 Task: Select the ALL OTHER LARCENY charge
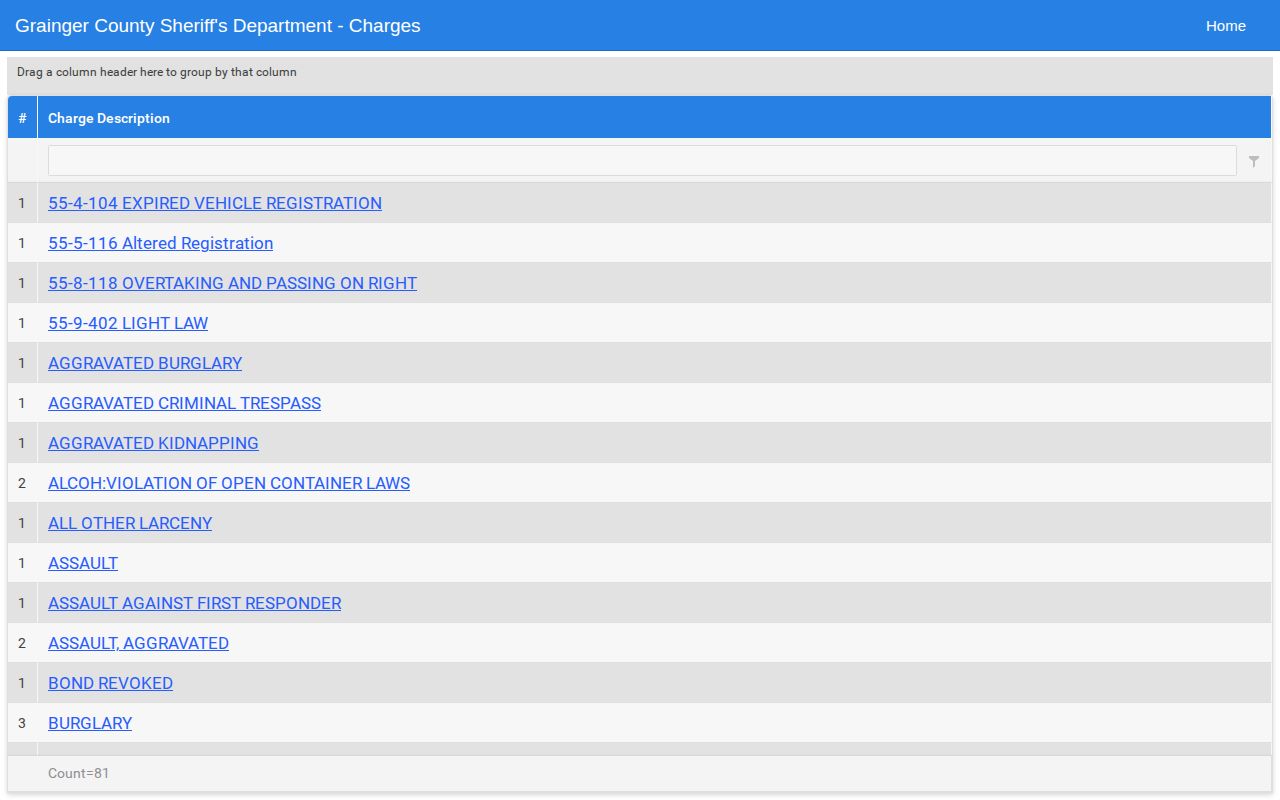pos(130,523)
